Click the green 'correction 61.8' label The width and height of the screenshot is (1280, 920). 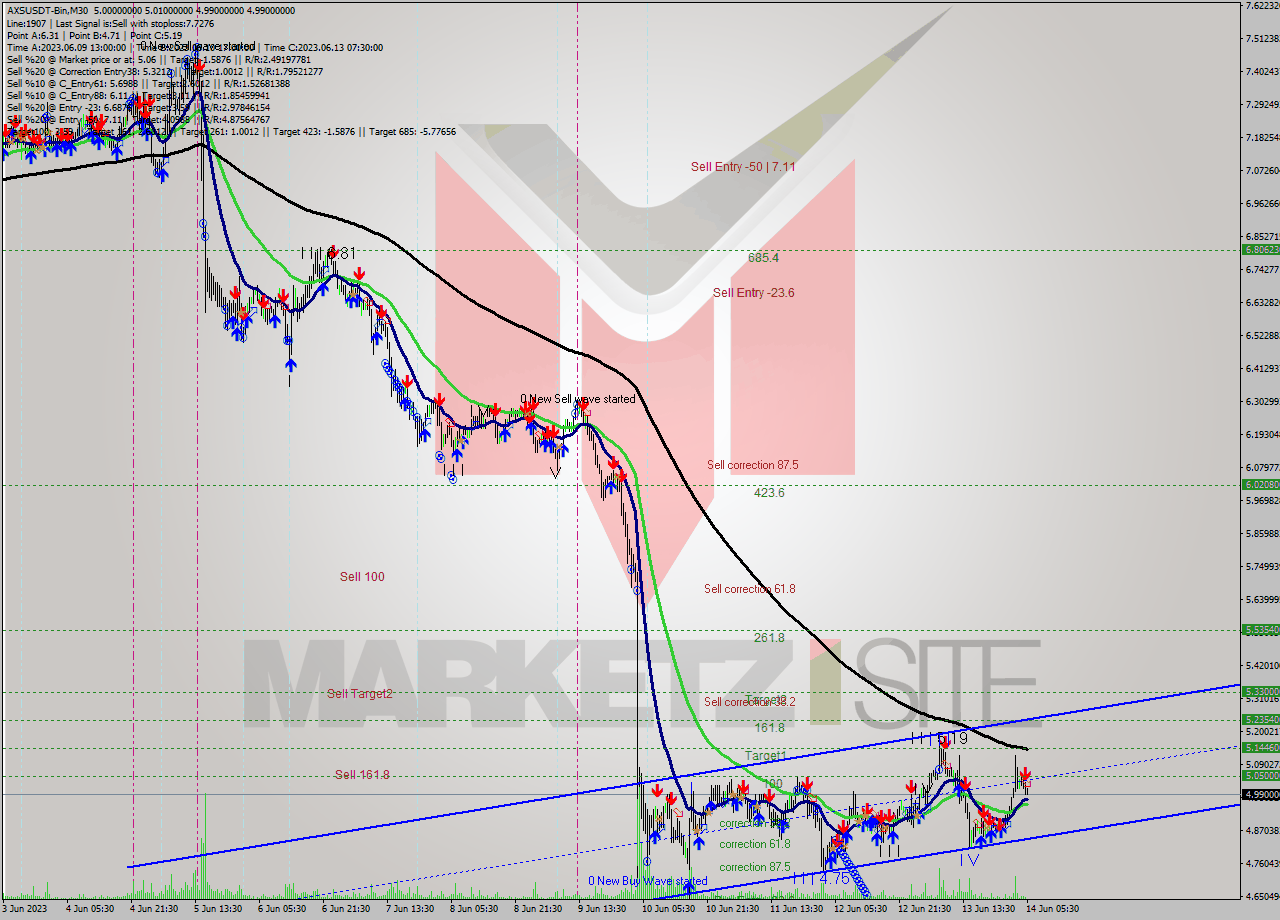tap(755, 844)
